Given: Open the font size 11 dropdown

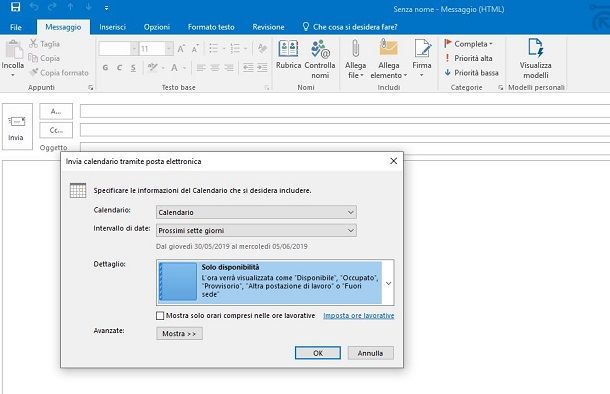Looking at the screenshot, I should (x=169, y=49).
